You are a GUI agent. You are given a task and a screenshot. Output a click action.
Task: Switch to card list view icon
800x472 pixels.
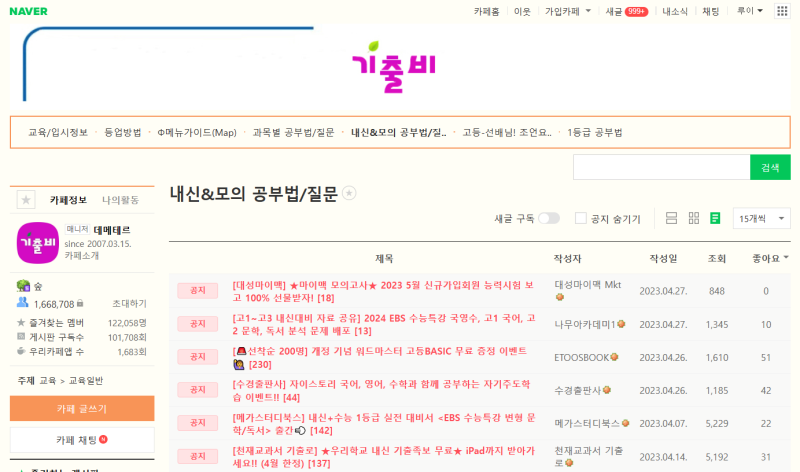tap(671, 218)
